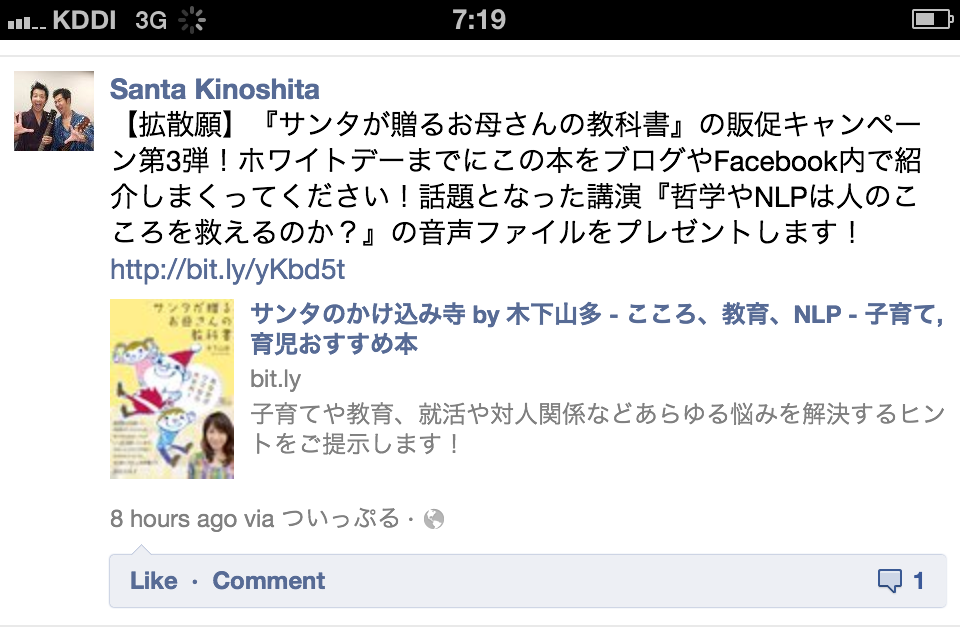The width and height of the screenshot is (960, 640).
Task: Click the globe public audience icon
Action: tap(433, 519)
